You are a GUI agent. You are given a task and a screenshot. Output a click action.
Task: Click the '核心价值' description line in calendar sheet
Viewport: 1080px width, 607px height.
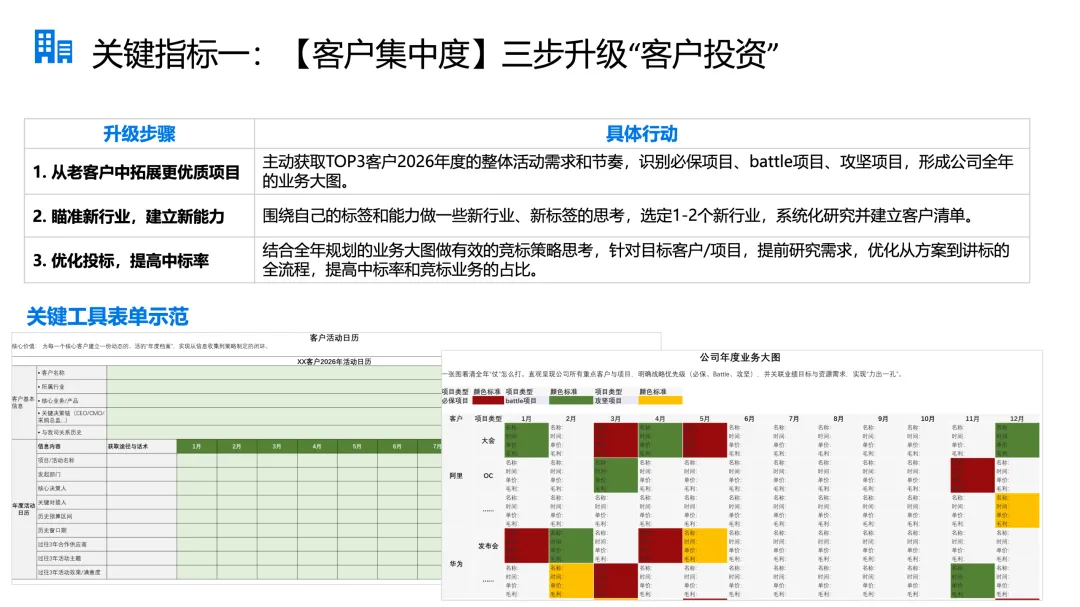pos(140,347)
